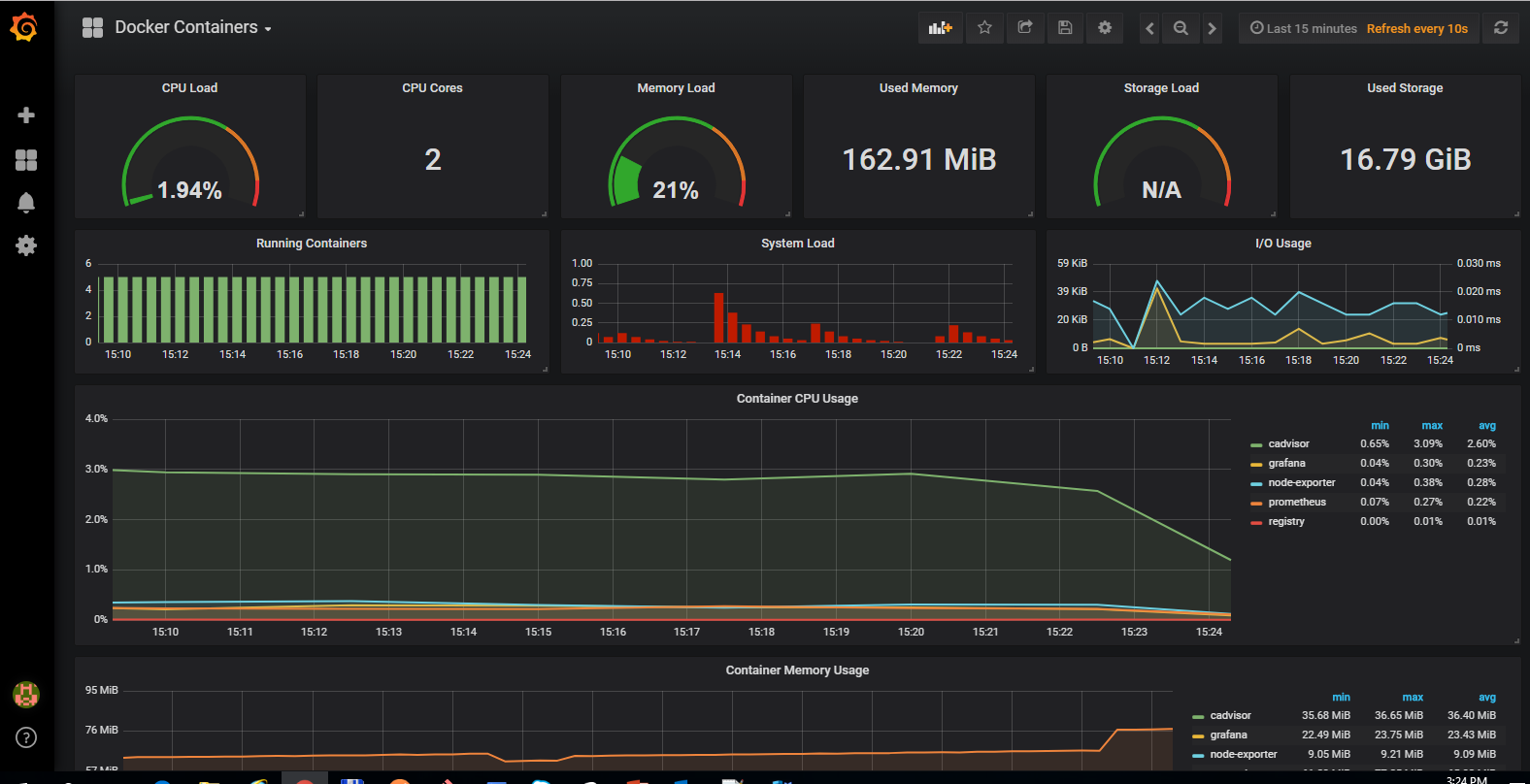Screen dimensions: 1530x784
Task: Click the Share dashboard icon
Action: click(x=1025, y=28)
